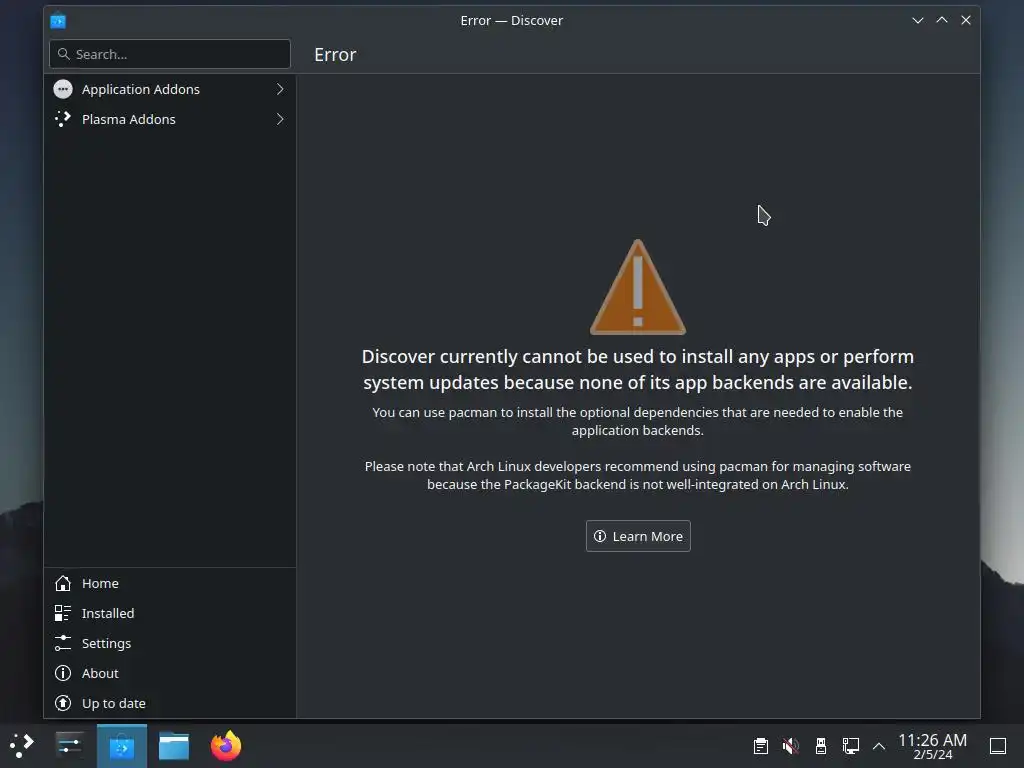Open the Up to date updates page
Image resolution: width=1024 pixels, height=768 pixels.
pyautogui.click(x=170, y=703)
